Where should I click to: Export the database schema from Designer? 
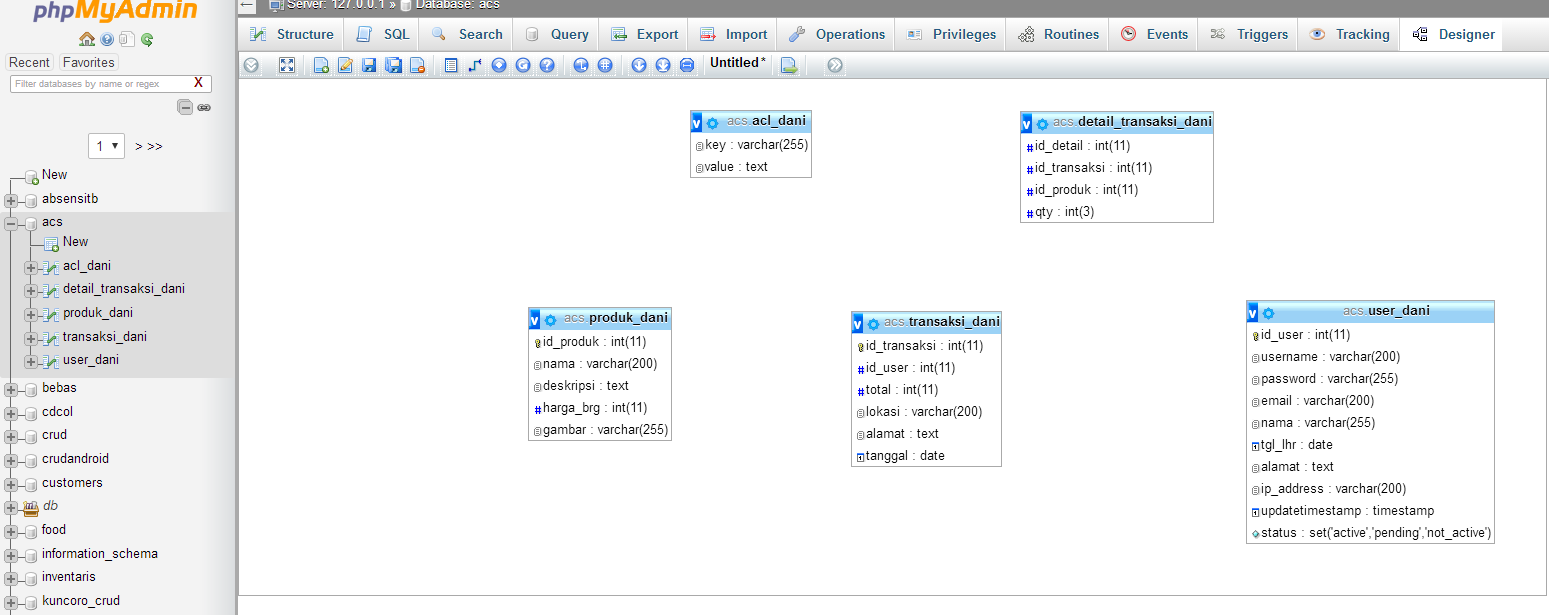tap(789, 64)
